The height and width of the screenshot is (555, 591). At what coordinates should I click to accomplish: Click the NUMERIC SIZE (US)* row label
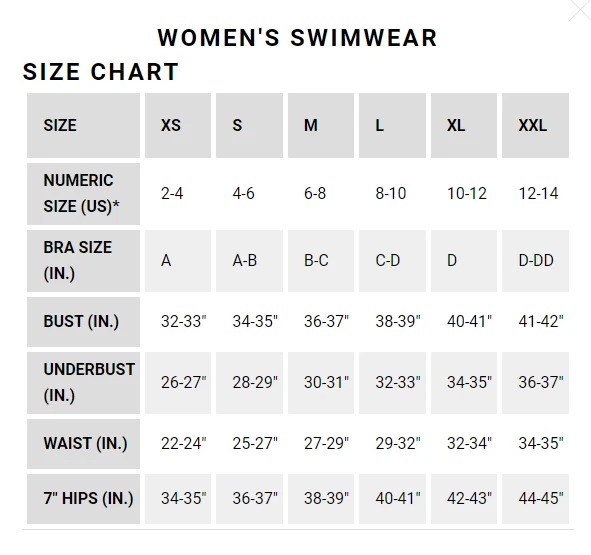pos(83,194)
